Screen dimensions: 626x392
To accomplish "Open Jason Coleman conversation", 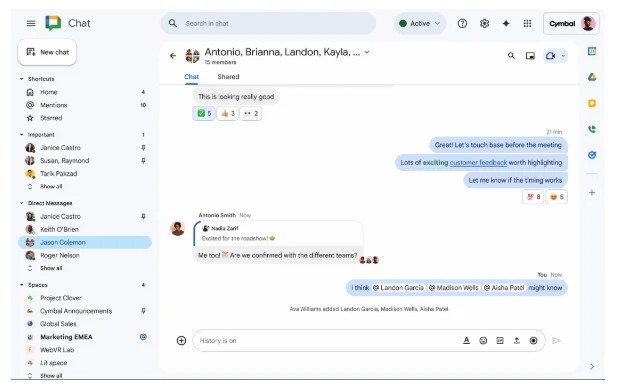I will coord(85,242).
